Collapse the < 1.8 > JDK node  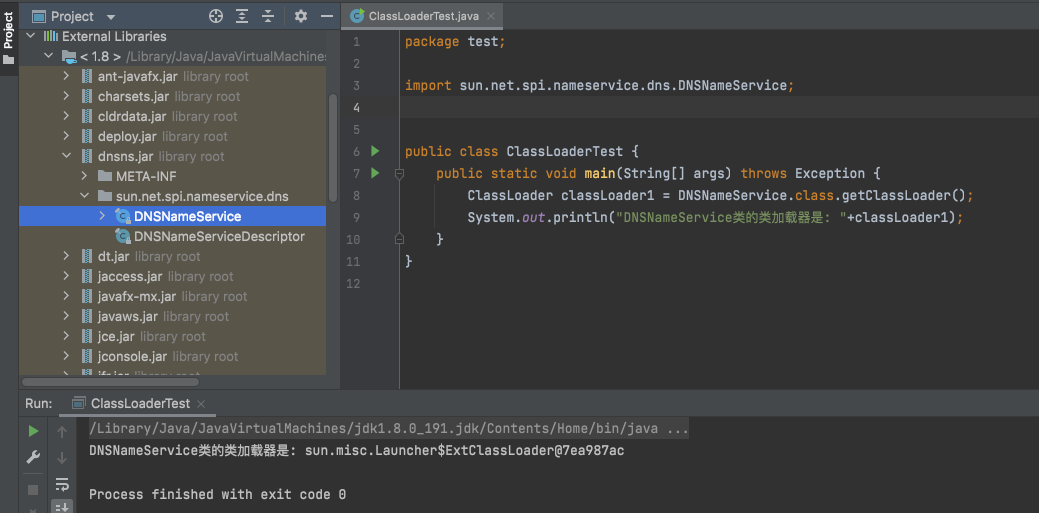pos(48,56)
